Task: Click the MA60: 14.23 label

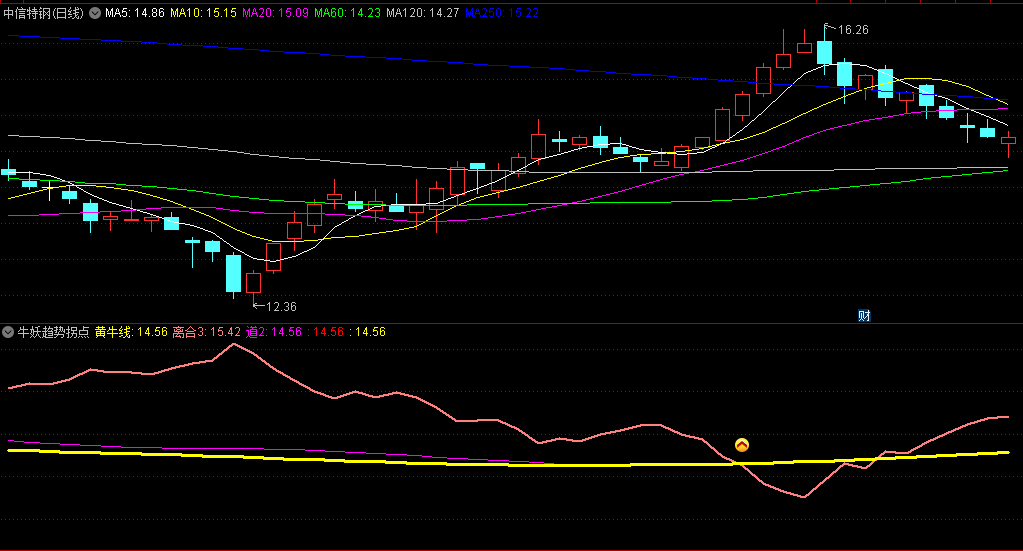Action: click(x=347, y=13)
